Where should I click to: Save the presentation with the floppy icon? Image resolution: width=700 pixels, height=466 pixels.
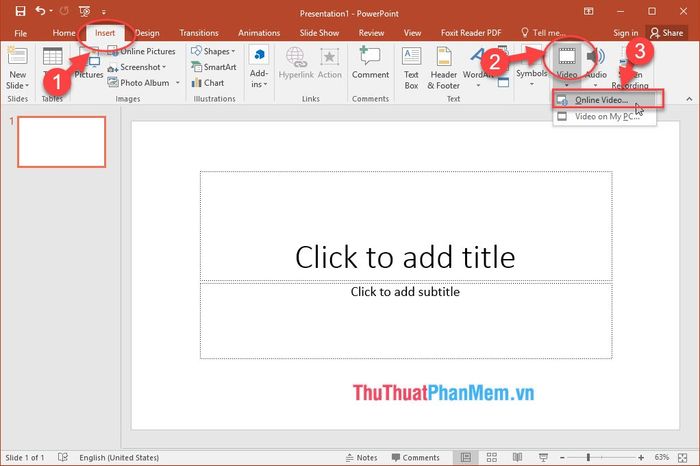(x=20, y=11)
